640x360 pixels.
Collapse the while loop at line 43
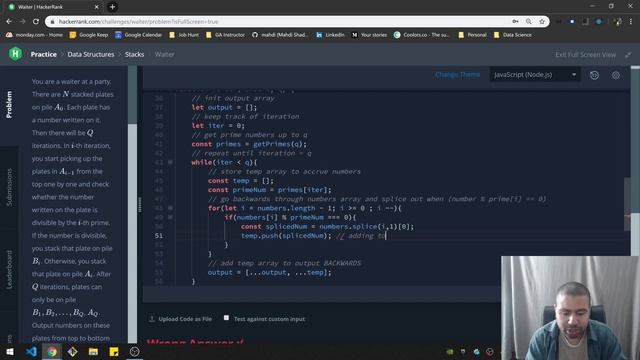click(170, 162)
